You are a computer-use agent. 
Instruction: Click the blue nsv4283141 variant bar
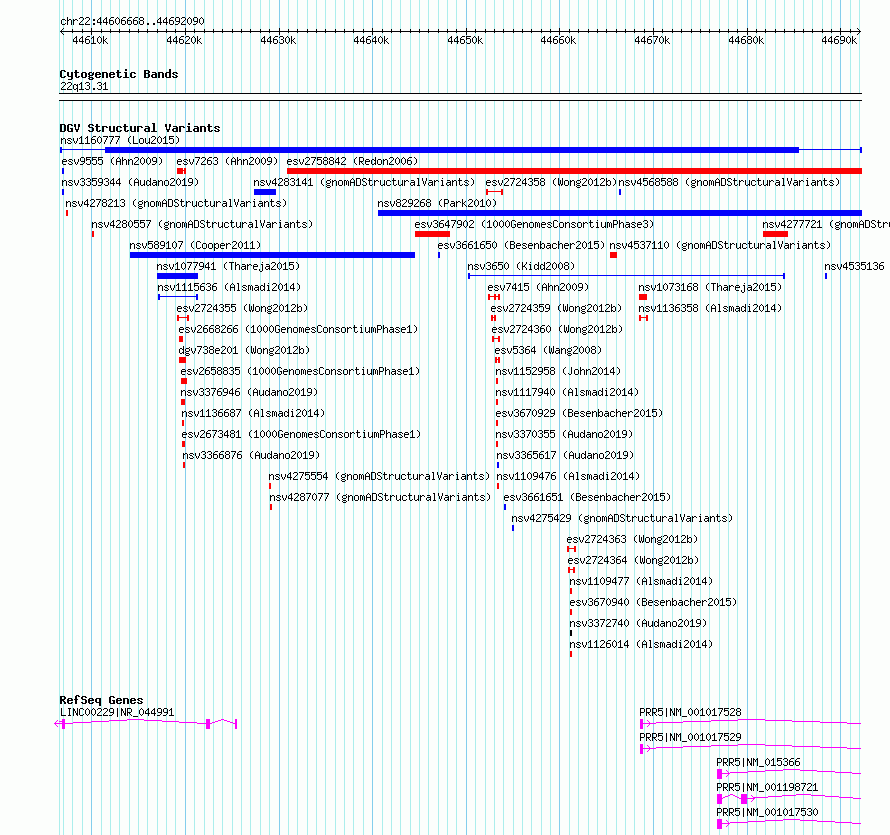[x=265, y=192]
